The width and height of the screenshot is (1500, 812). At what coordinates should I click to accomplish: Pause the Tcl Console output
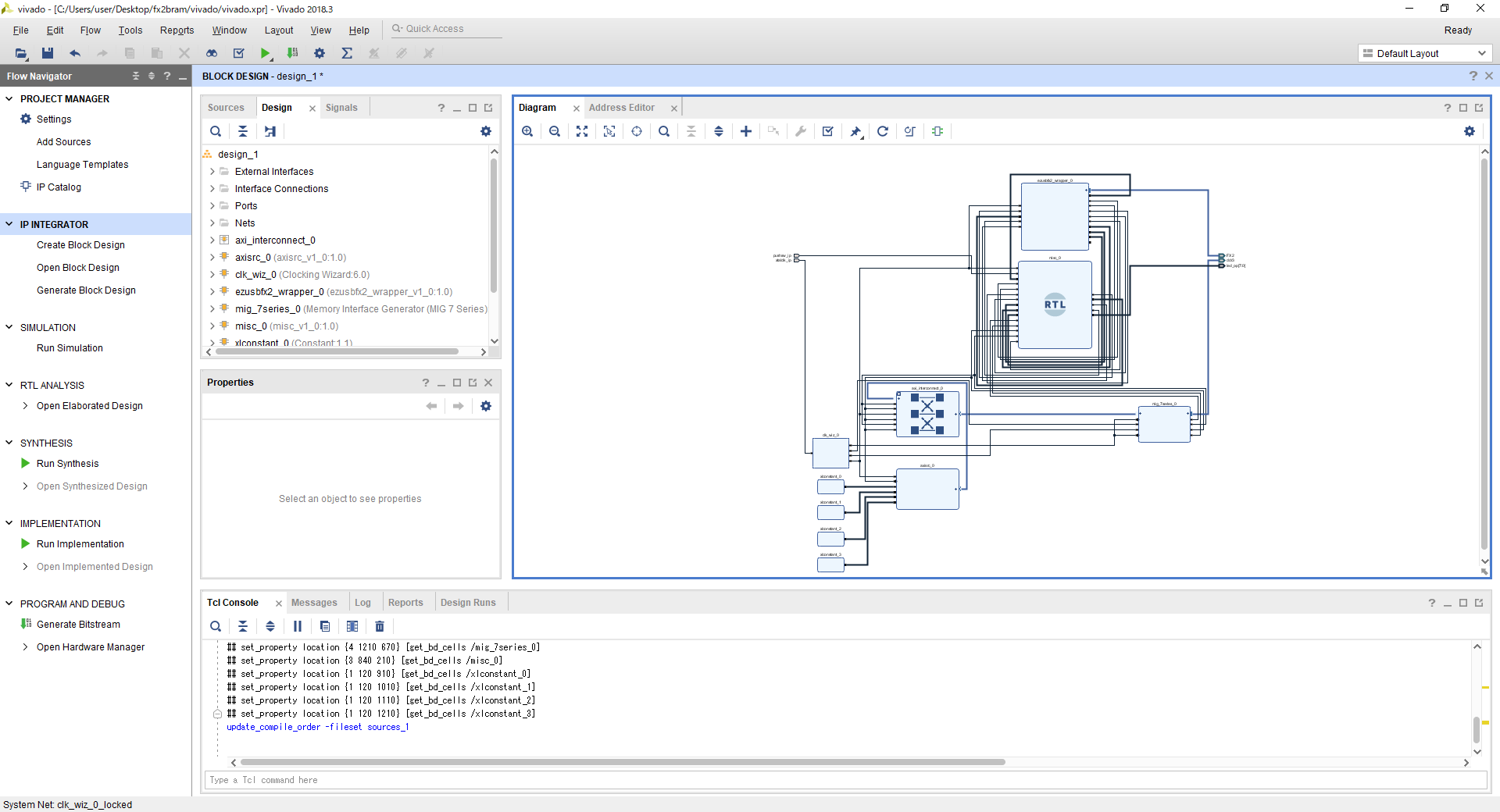tap(298, 626)
